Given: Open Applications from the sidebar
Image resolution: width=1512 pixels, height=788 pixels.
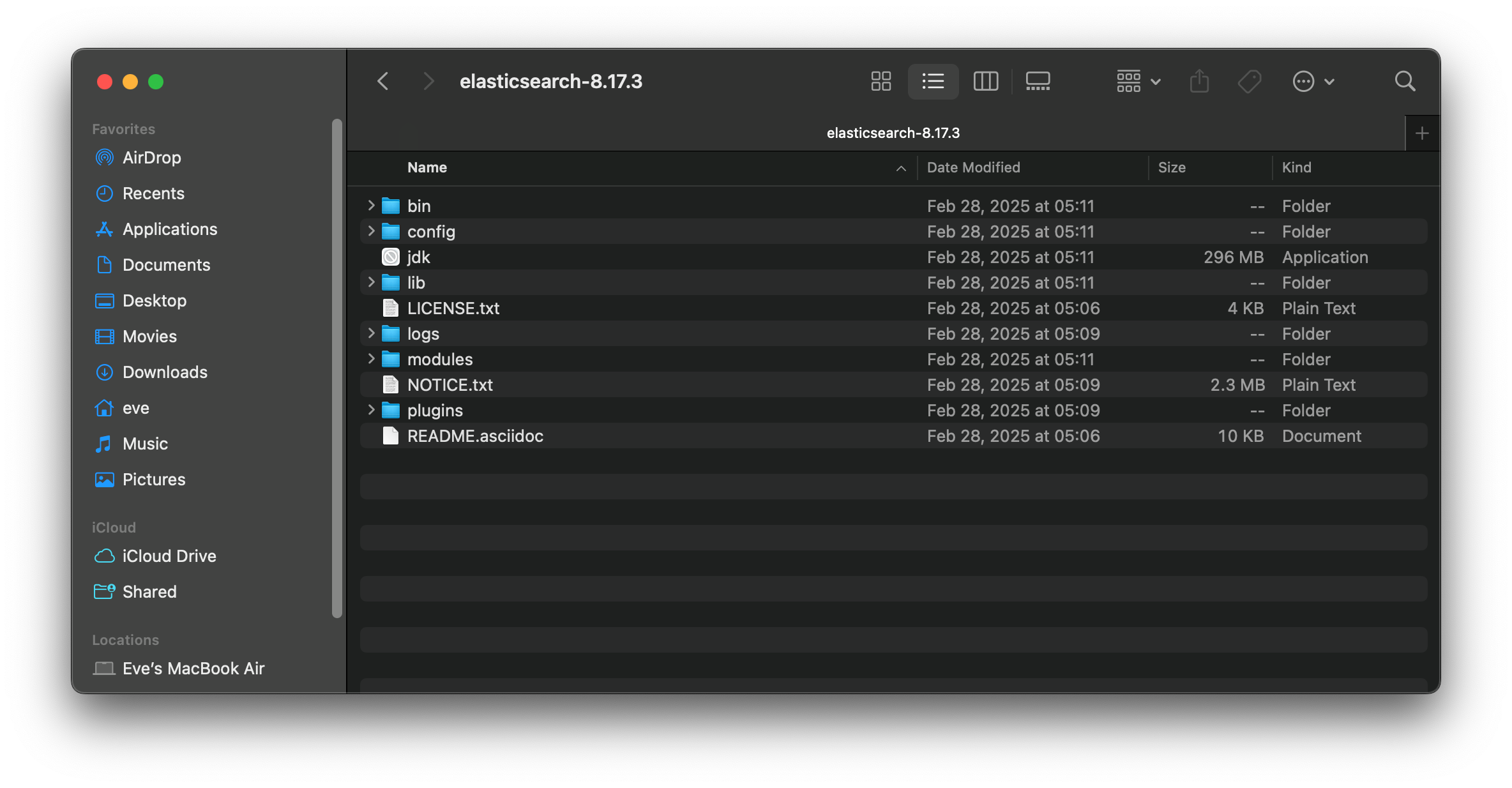Looking at the screenshot, I should coord(169,229).
